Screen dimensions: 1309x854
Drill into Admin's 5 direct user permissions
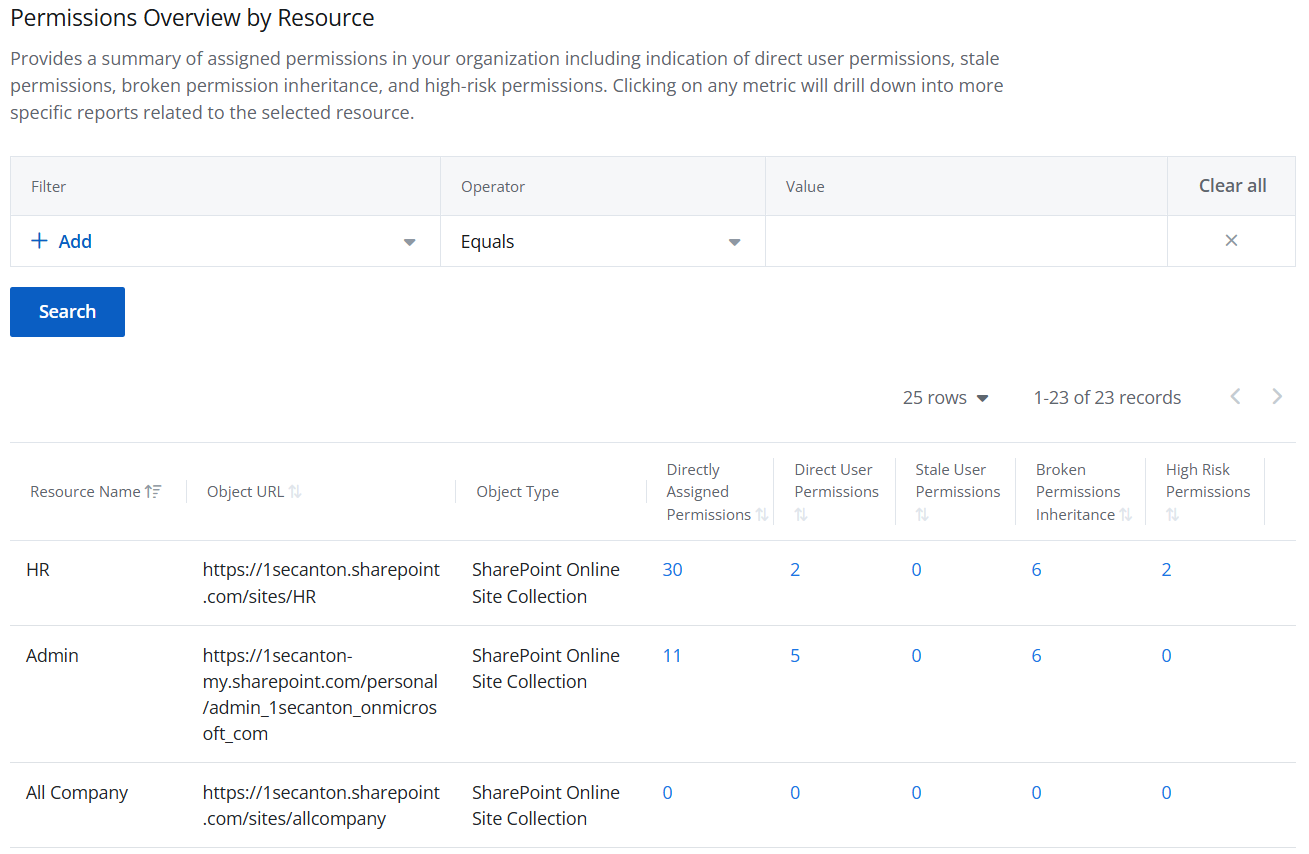click(x=795, y=656)
